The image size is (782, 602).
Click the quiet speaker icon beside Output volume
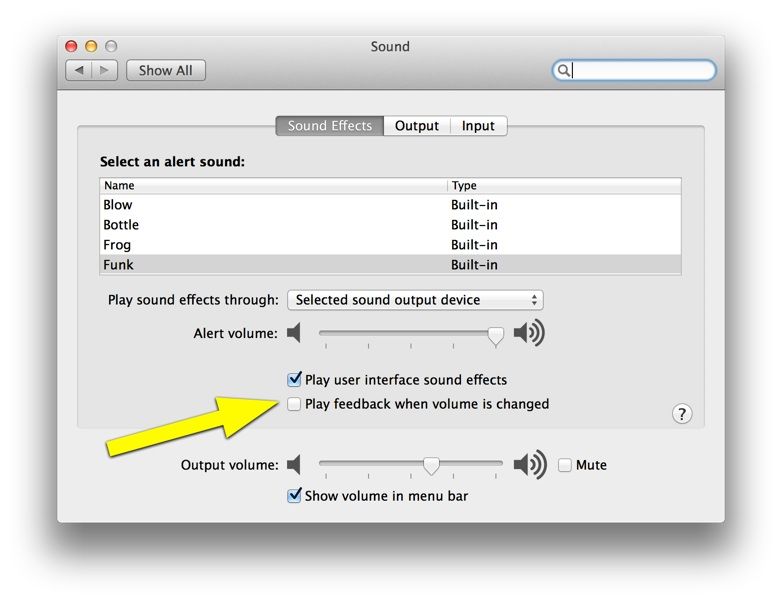click(294, 465)
